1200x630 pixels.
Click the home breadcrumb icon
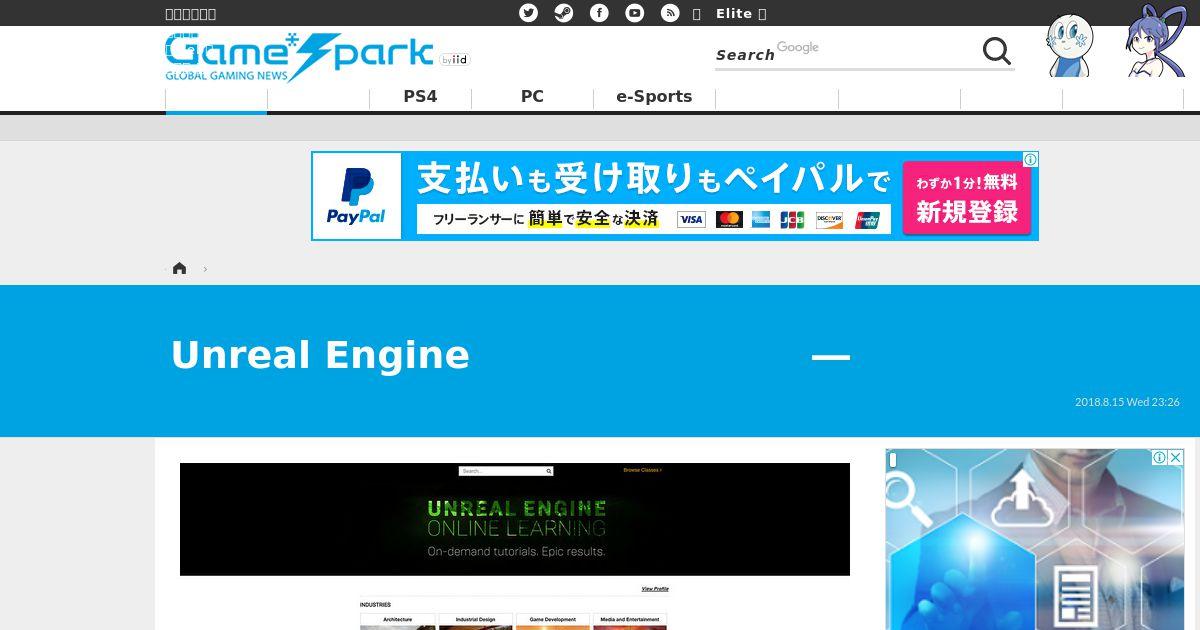pyautogui.click(x=179, y=268)
